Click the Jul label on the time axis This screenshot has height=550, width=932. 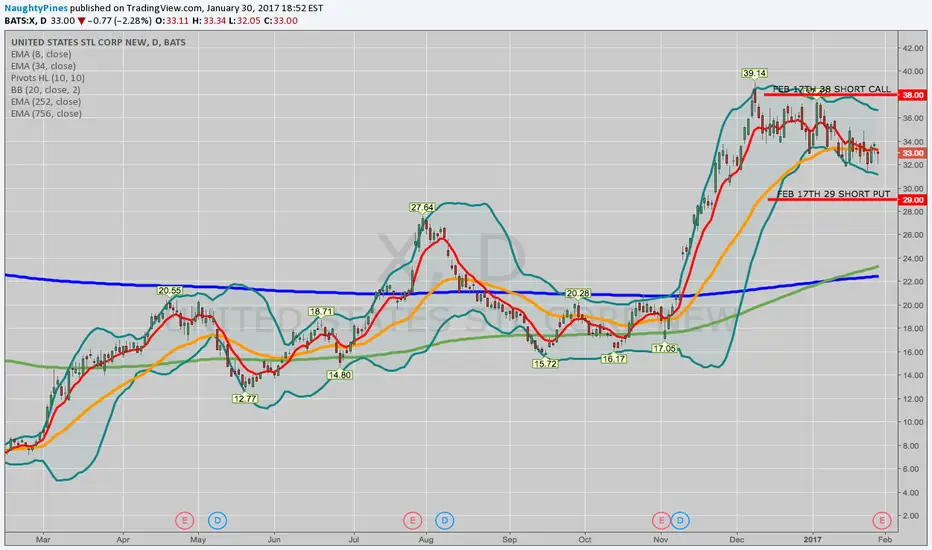[x=354, y=540]
